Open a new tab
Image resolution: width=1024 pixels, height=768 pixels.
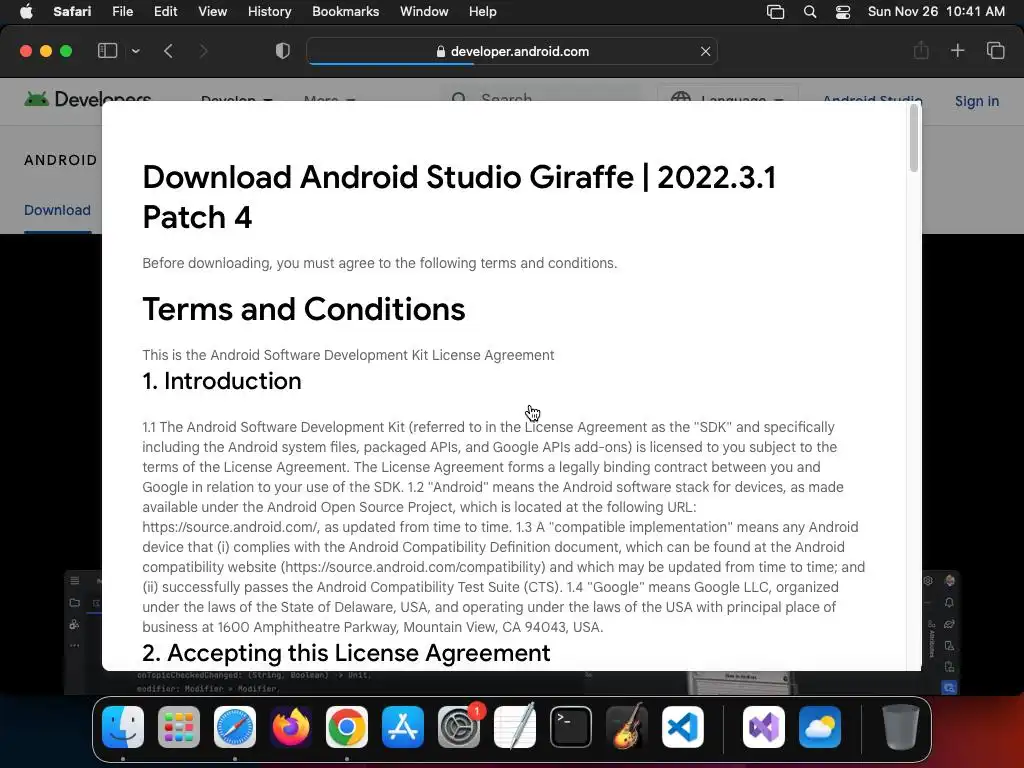coord(957,50)
